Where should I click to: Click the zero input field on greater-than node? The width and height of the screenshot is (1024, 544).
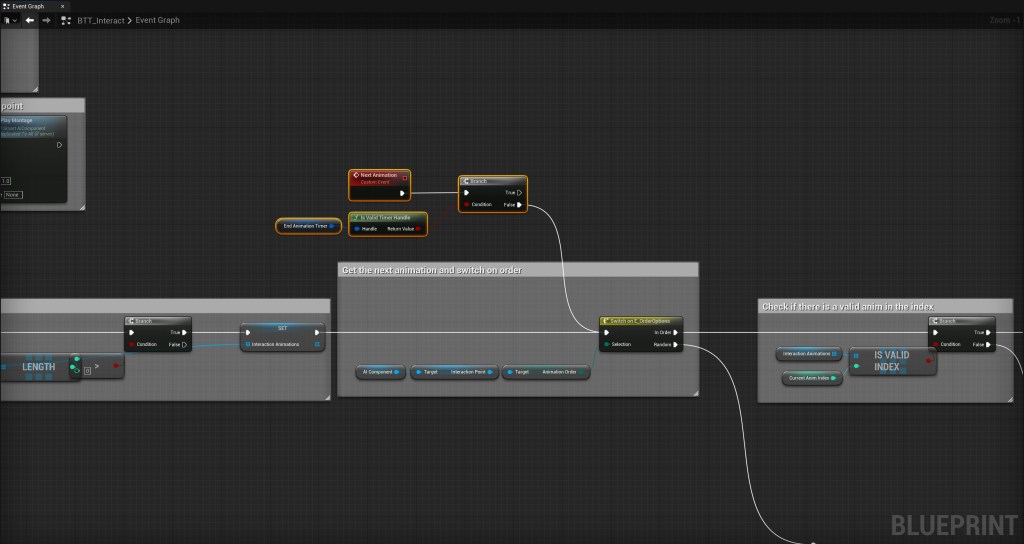[87, 371]
